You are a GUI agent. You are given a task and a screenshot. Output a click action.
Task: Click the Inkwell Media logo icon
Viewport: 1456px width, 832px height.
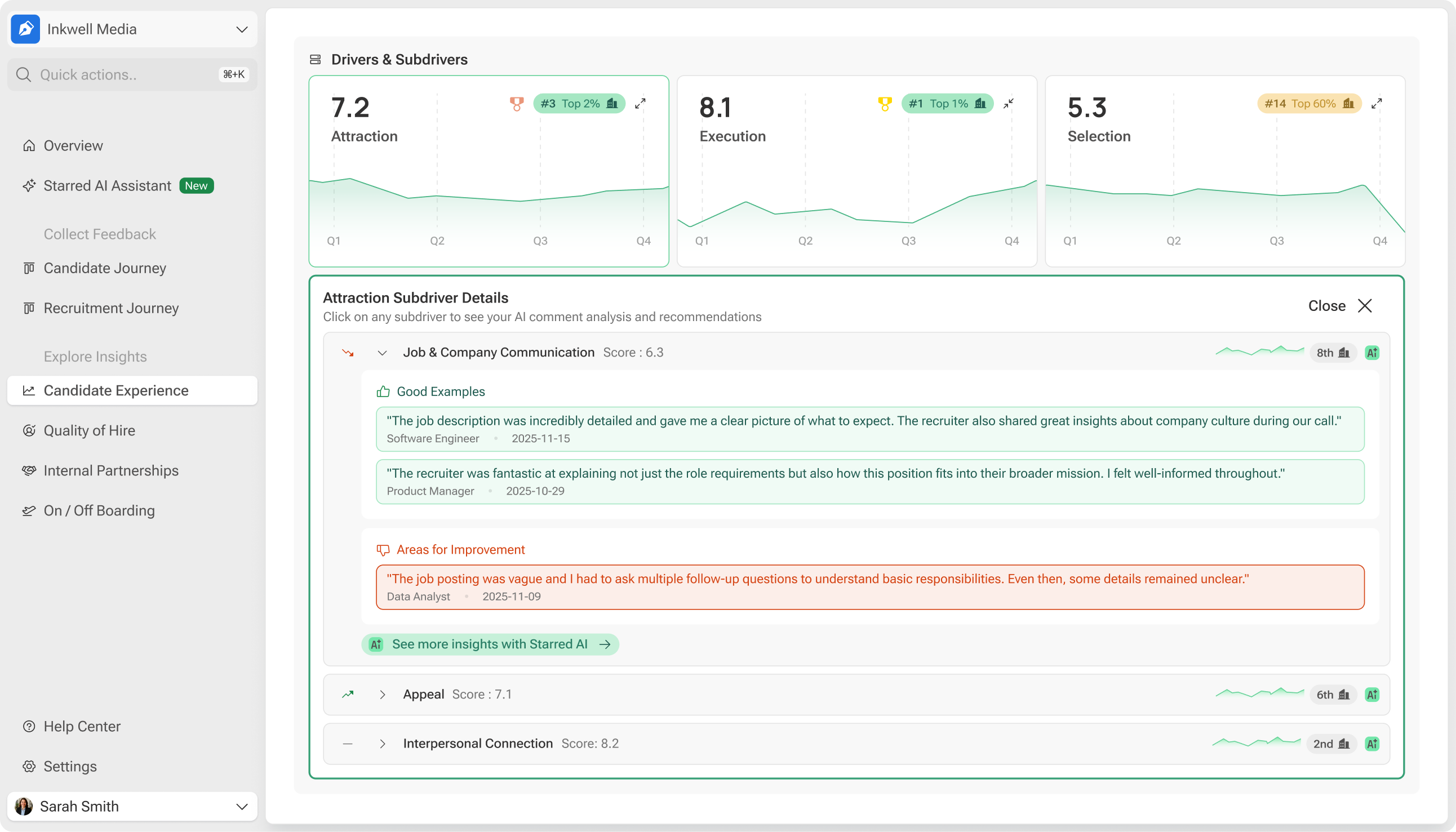click(26, 29)
